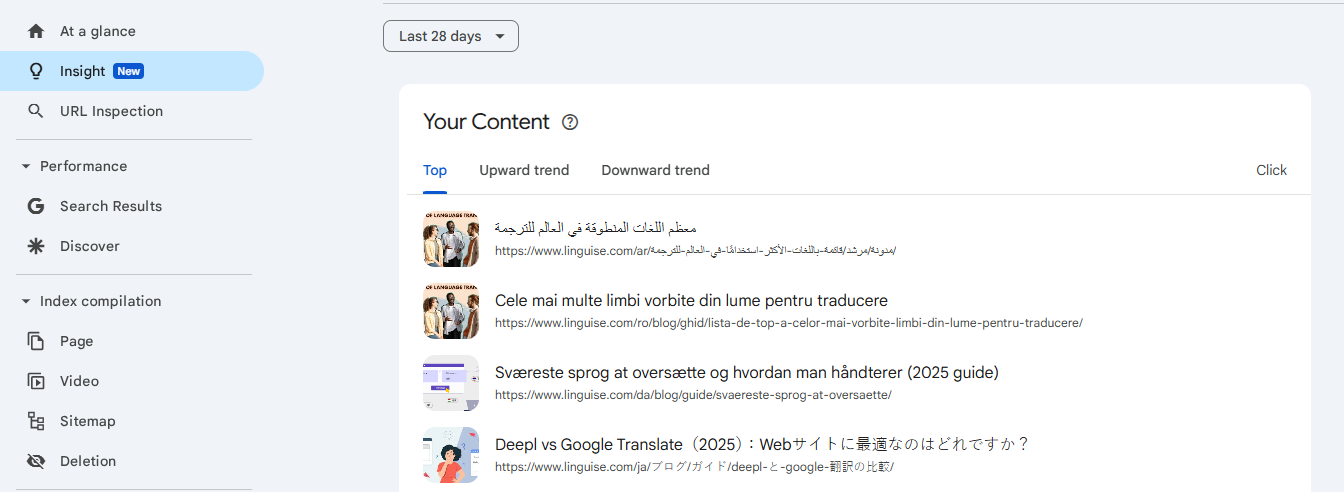Viewport: 1344px width, 492px height.
Task: Click the asterisk Discover icon
Action: click(36, 246)
